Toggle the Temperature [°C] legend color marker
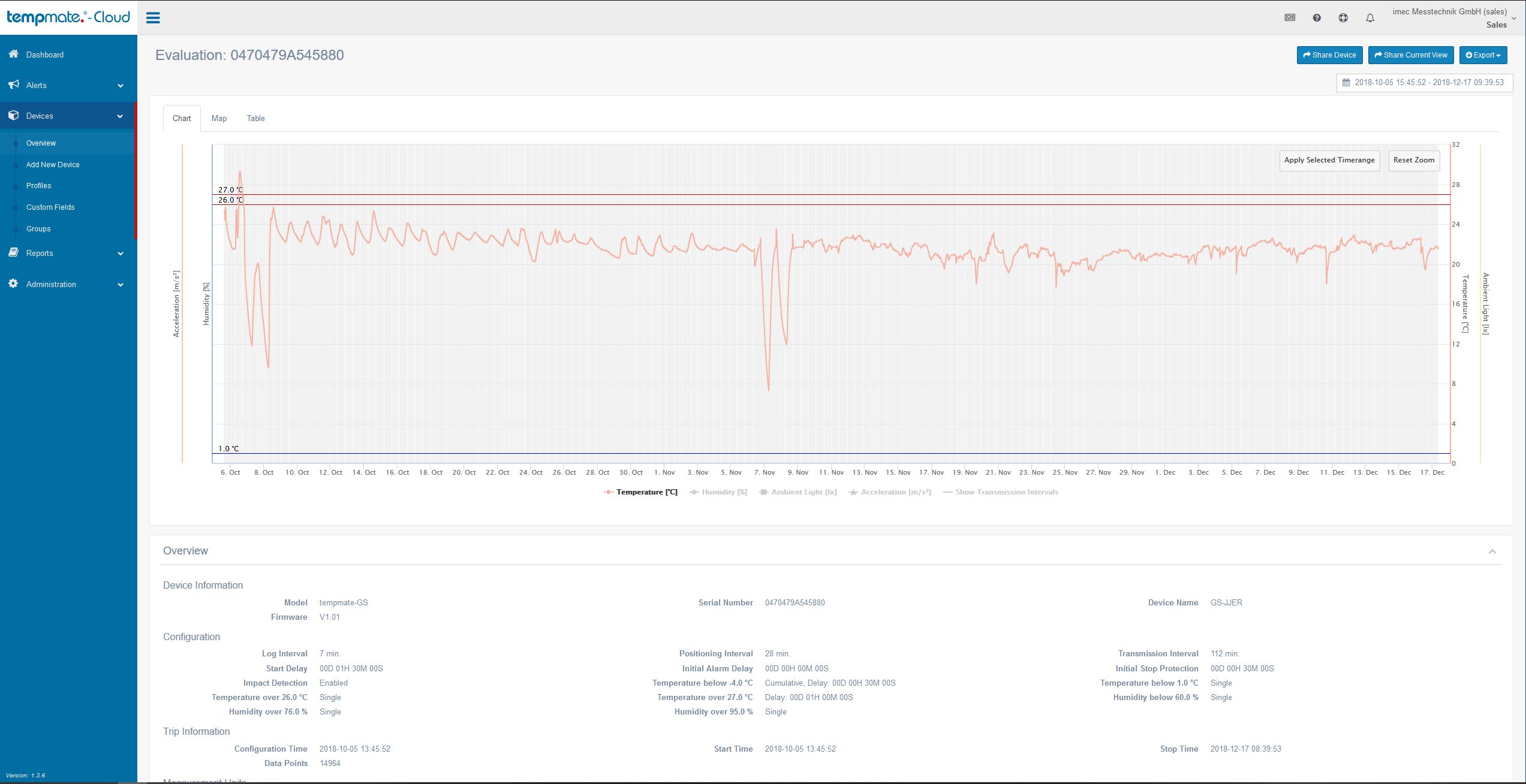This screenshot has width=1526, height=784. pyautogui.click(x=609, y=492)
